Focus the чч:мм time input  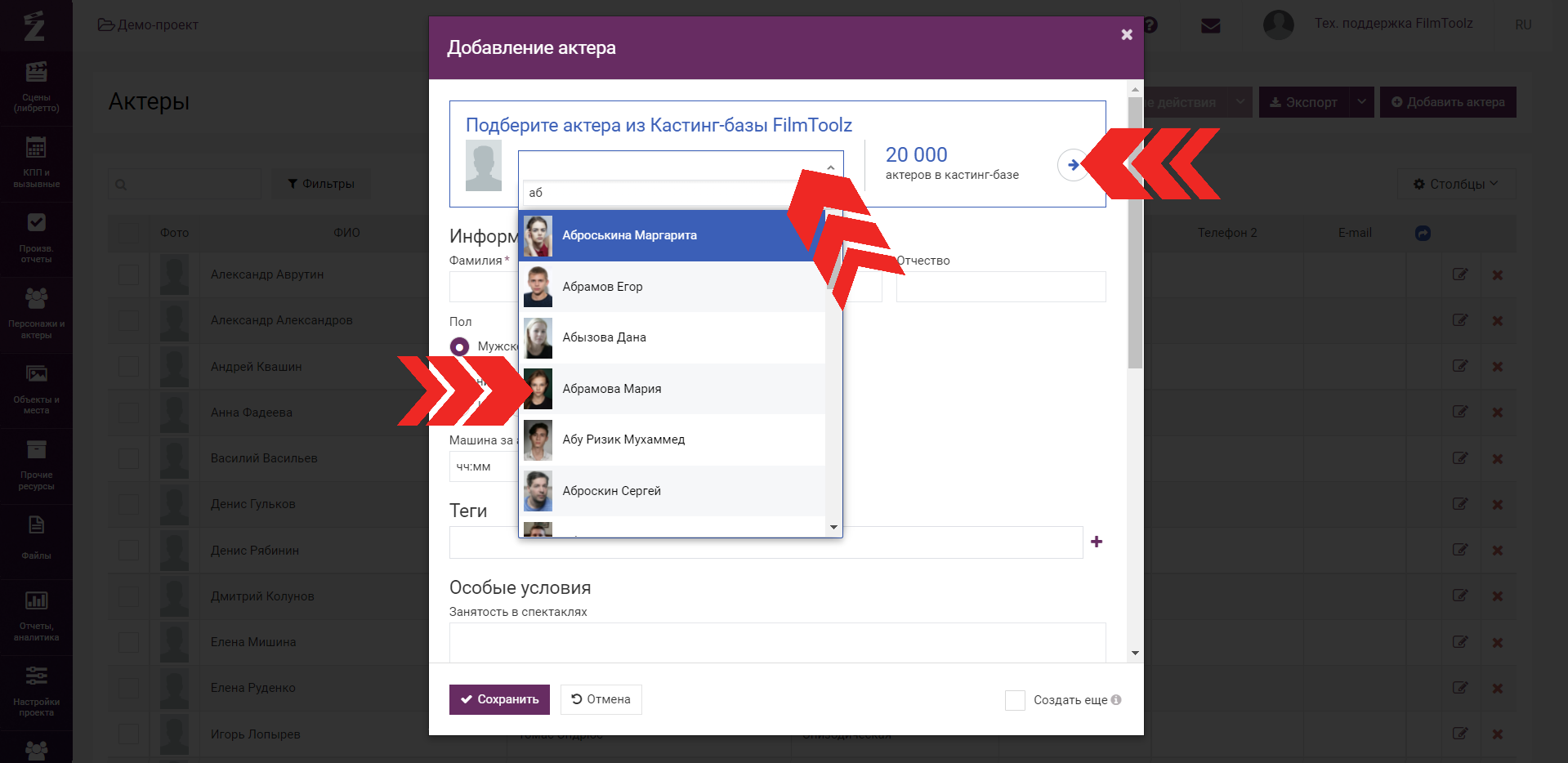[484, 466]
